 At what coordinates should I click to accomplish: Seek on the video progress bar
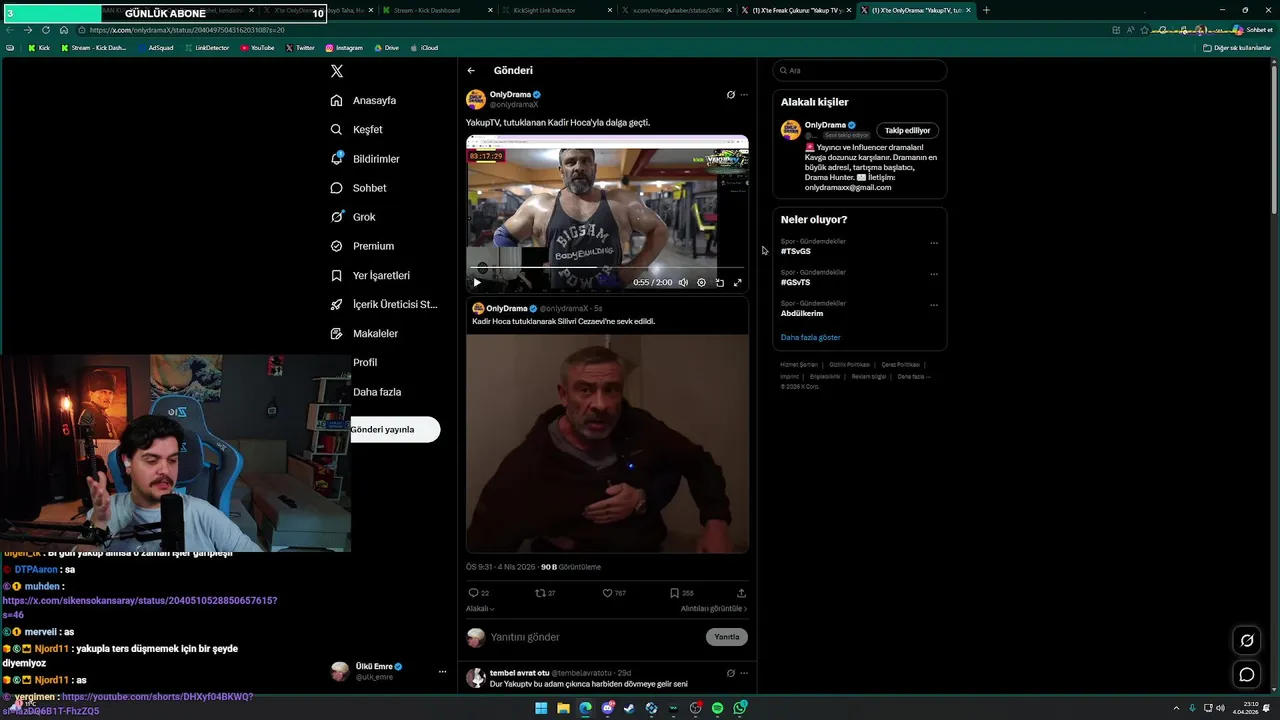point(607,268)
